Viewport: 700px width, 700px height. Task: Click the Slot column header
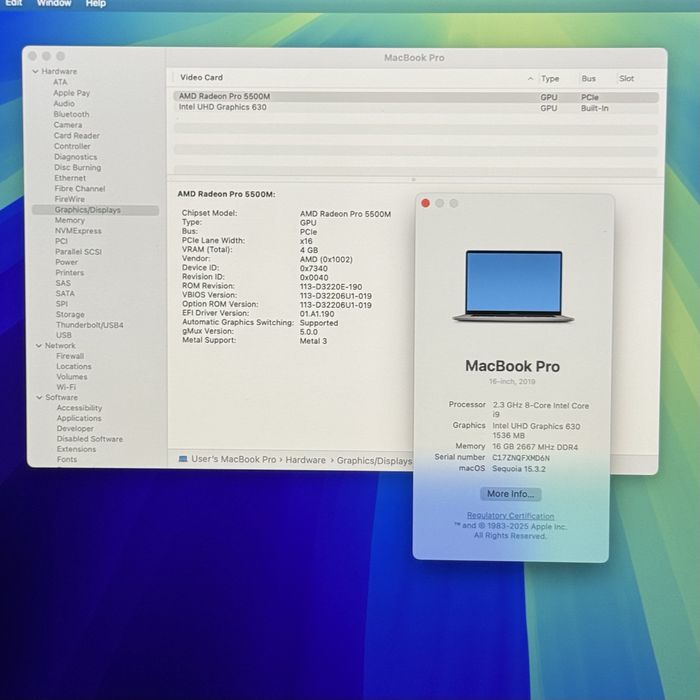[x=626, y=79]
